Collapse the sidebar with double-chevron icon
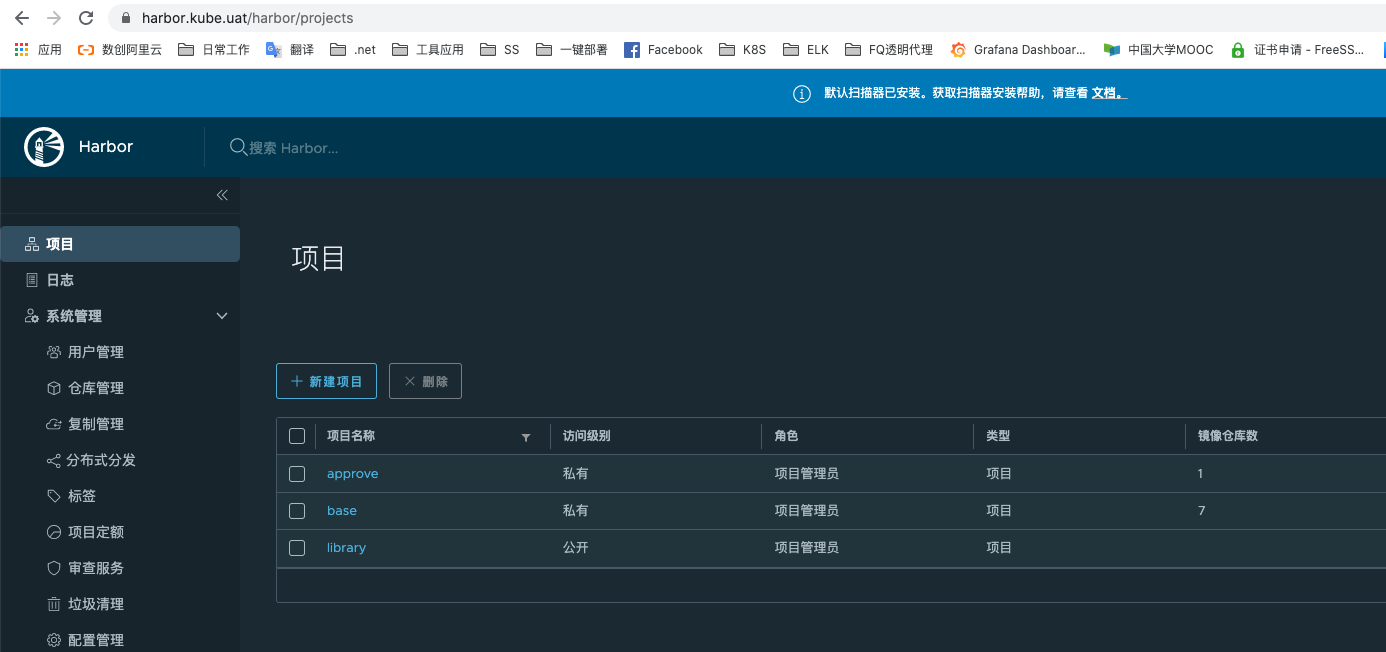 pyautogui.click(x=222, y=195)
